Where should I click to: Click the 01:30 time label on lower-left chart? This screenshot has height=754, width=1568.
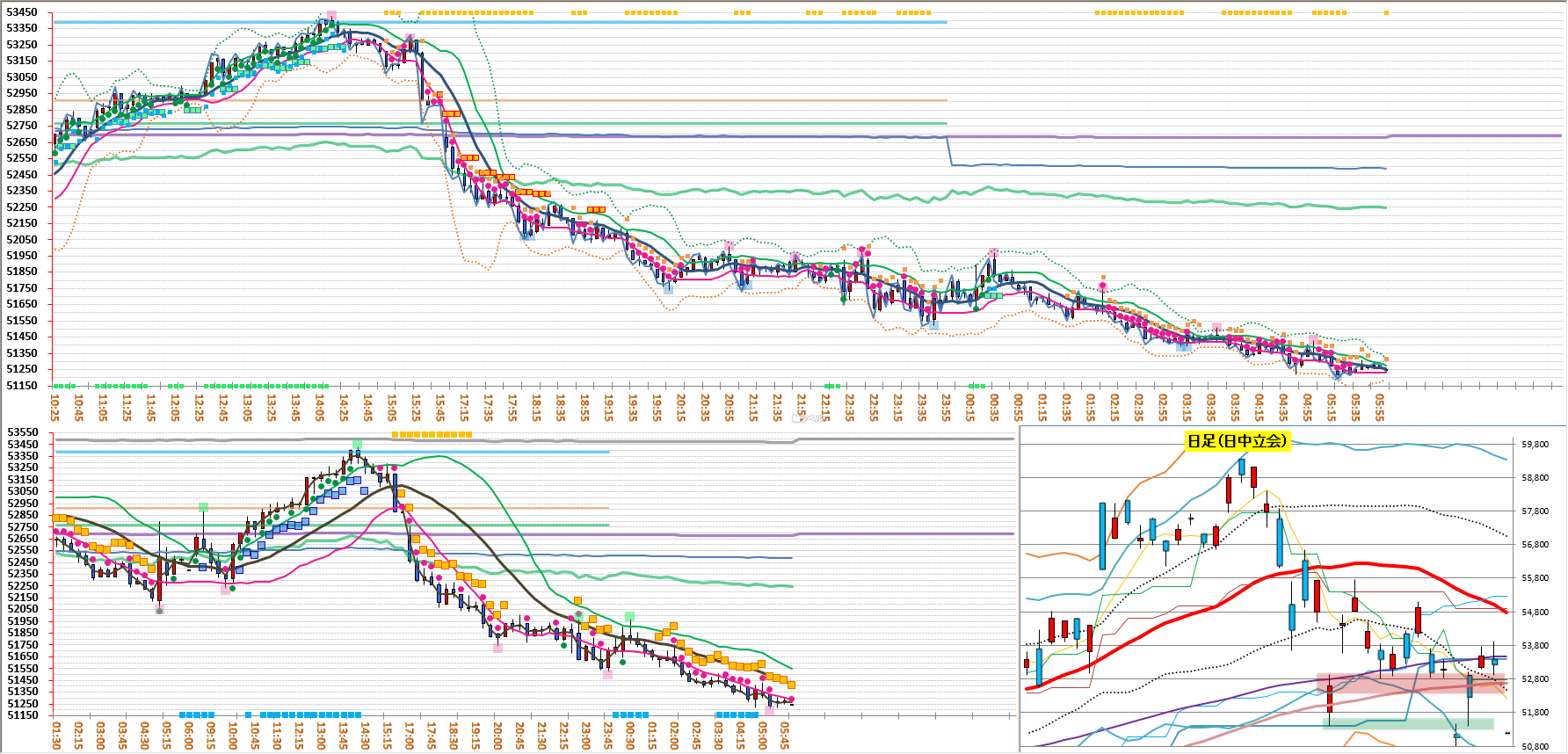coord(56,736)
